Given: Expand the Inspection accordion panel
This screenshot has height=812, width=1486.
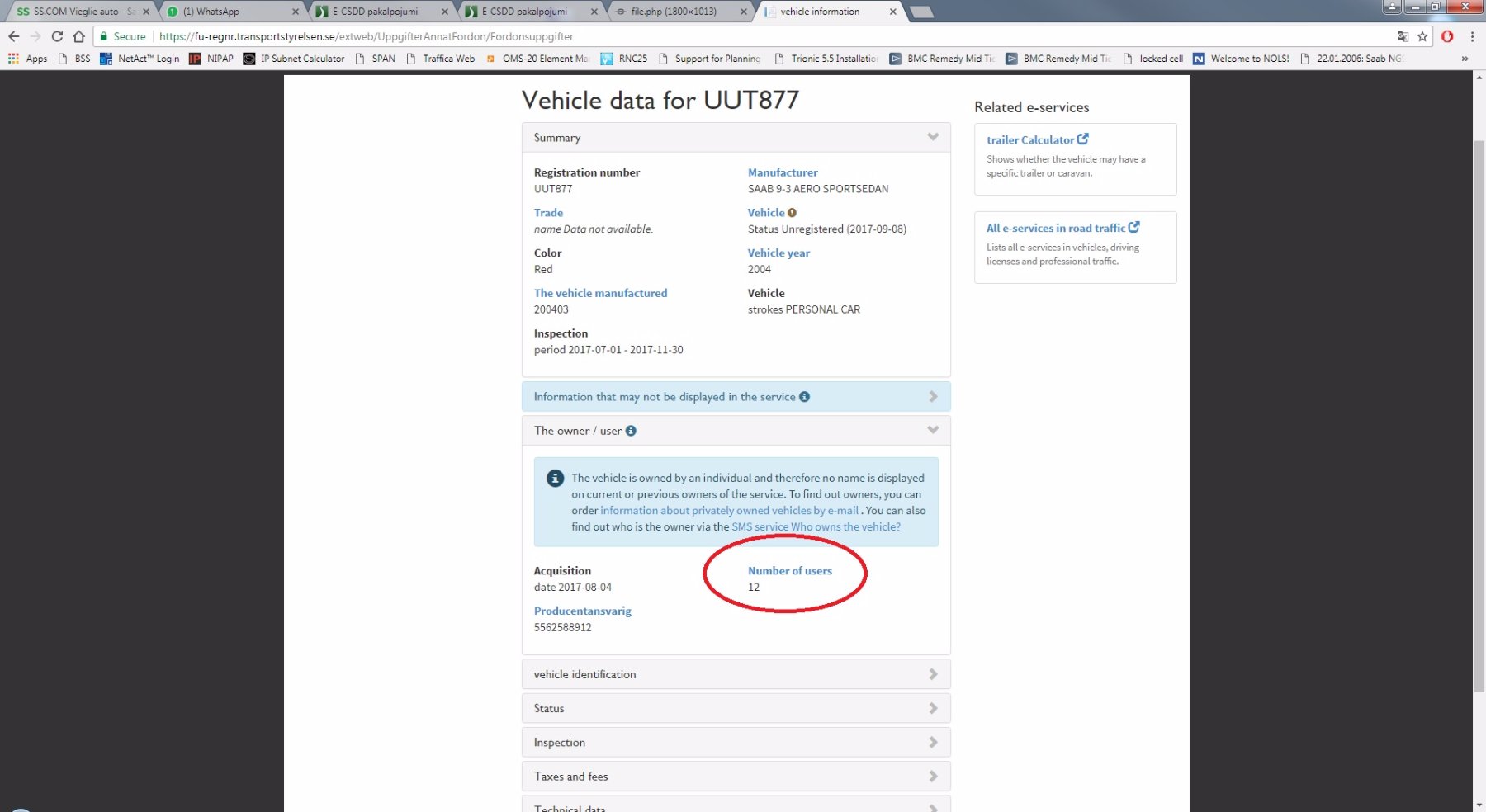Looking at the screenshot, I should click(736, 743).
